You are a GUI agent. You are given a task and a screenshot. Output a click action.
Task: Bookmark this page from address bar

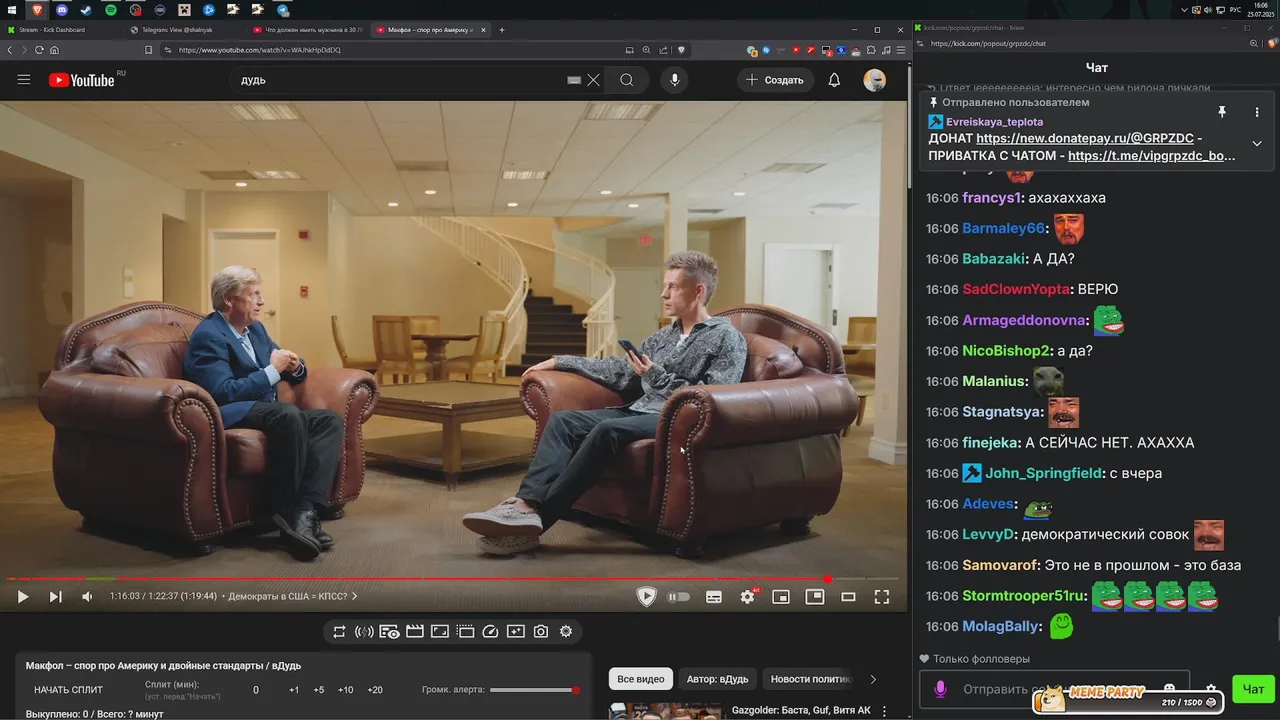pos(148,50)
